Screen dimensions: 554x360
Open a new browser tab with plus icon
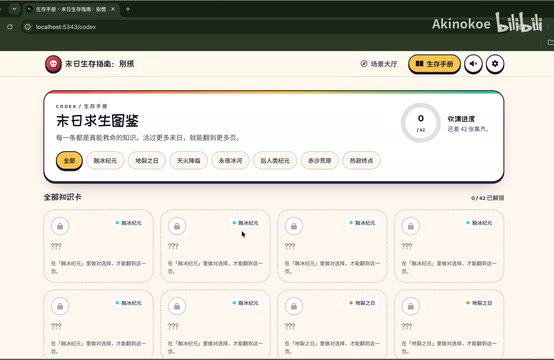pyautogui.click(x=128, y=9)
